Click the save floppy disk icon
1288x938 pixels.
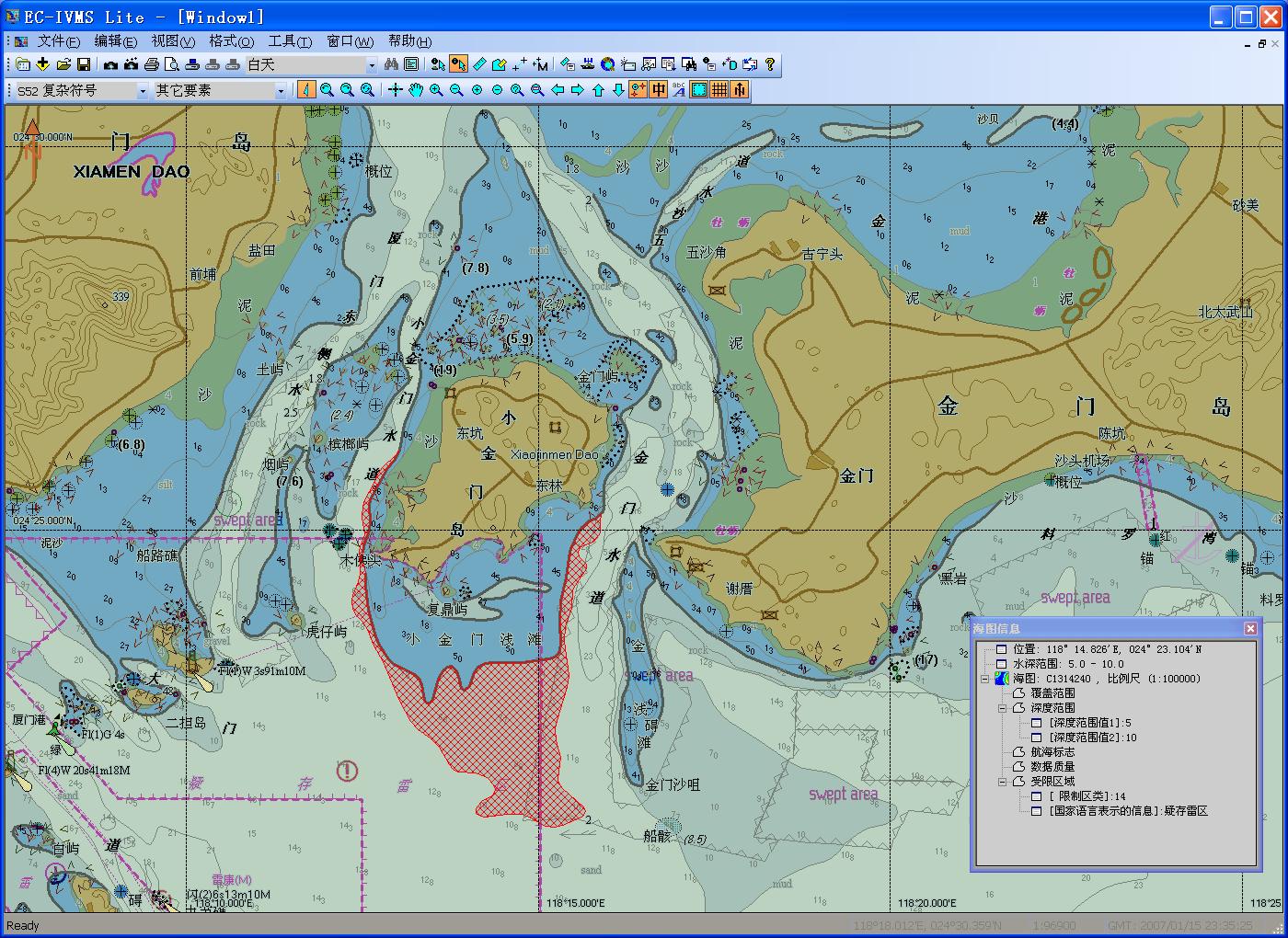84,64
